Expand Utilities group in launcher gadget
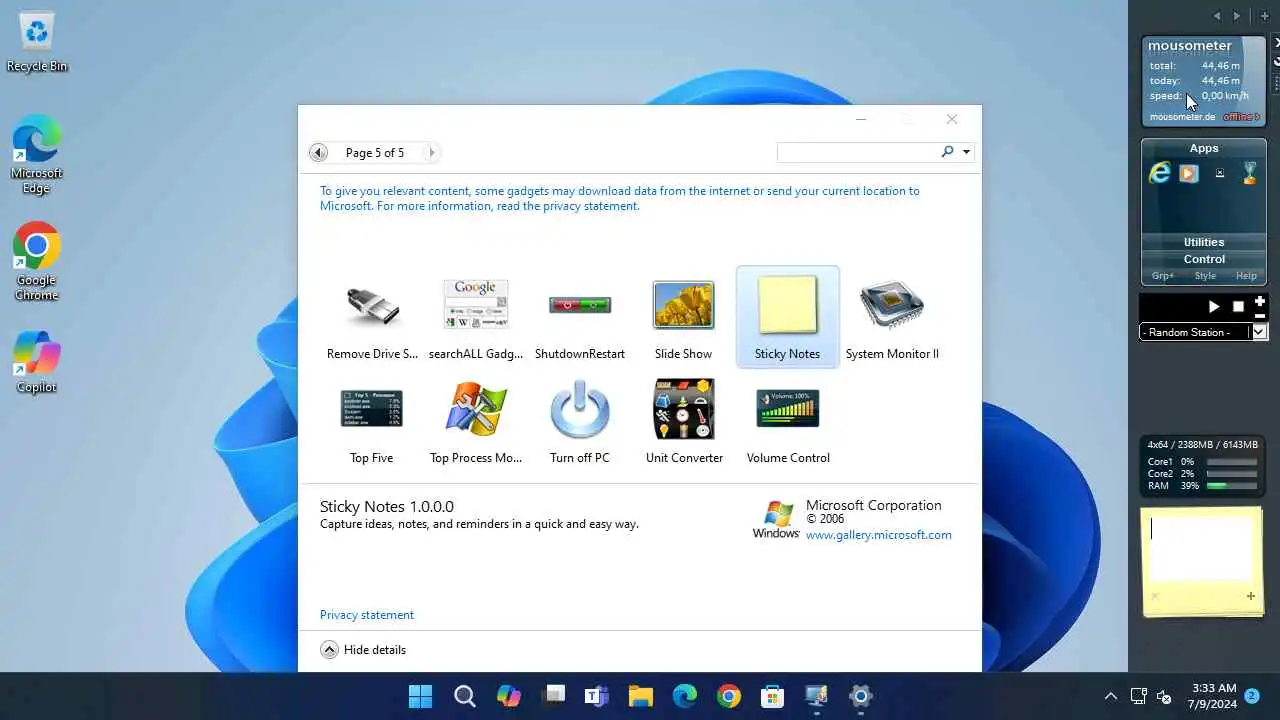Screen dimensions: 1280x720 pos(1204,242)
